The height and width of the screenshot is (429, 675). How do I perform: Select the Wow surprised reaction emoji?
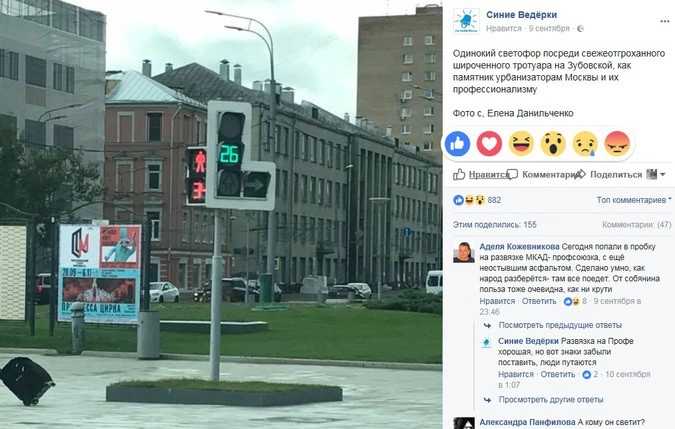point(553,144)
